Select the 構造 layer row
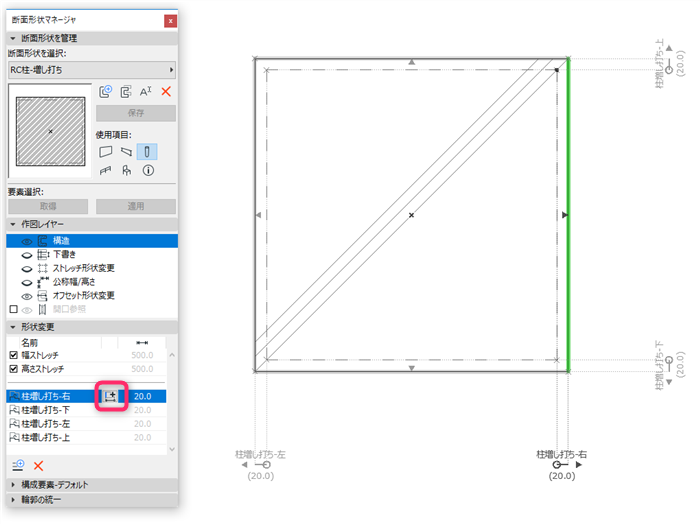Image resolution: width=700 pixels, height=524 pixels. pos(92,241)
